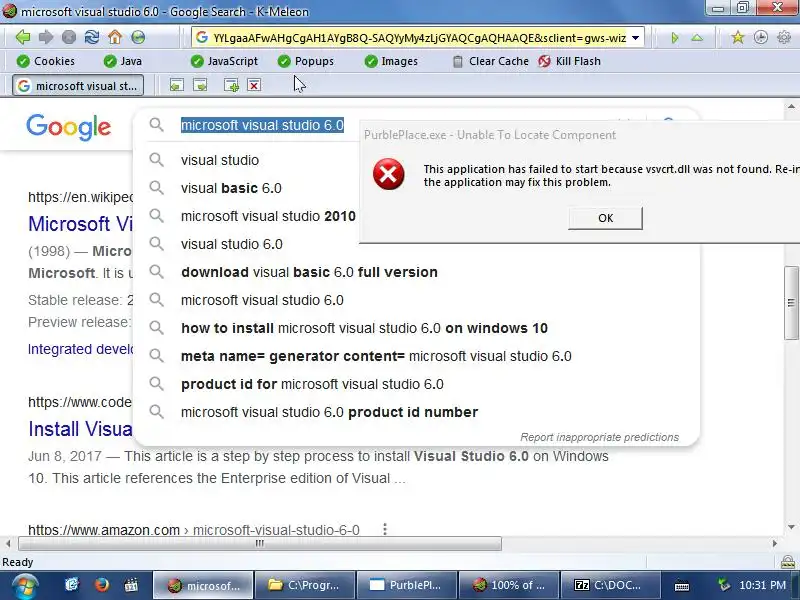Open the amazon.com result options dots
The image size is (800, 600).
pos(385,530)
